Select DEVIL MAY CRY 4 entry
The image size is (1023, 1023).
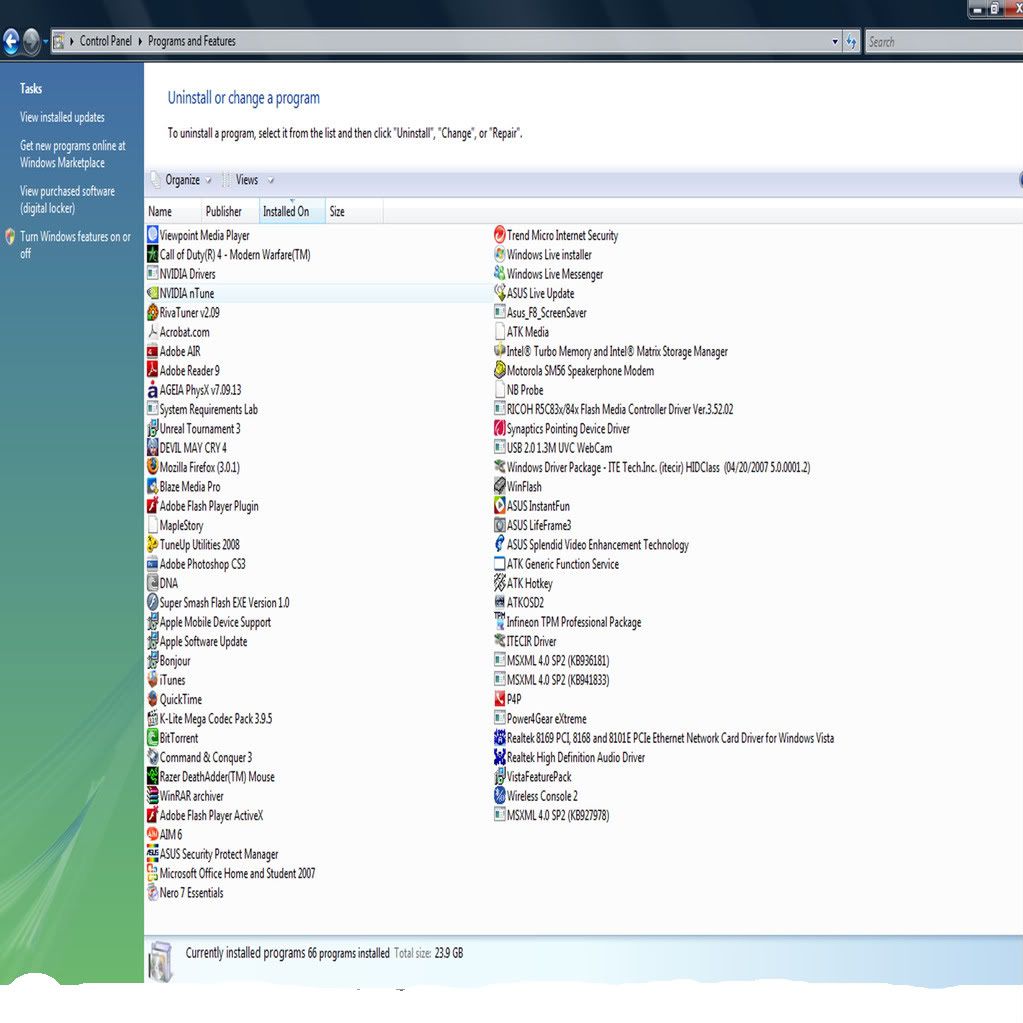tap(193, 448)
